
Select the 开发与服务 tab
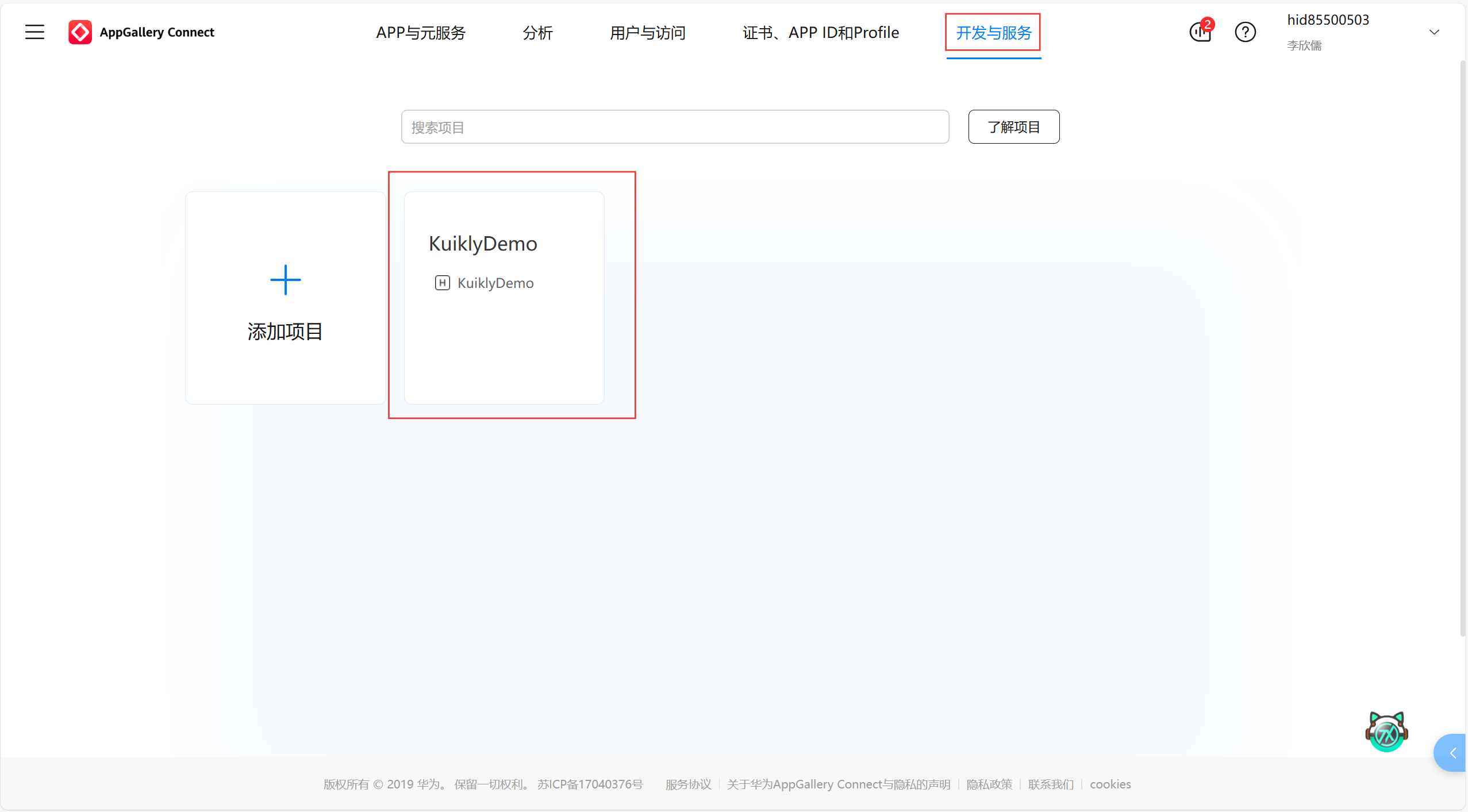click(993, 33)
